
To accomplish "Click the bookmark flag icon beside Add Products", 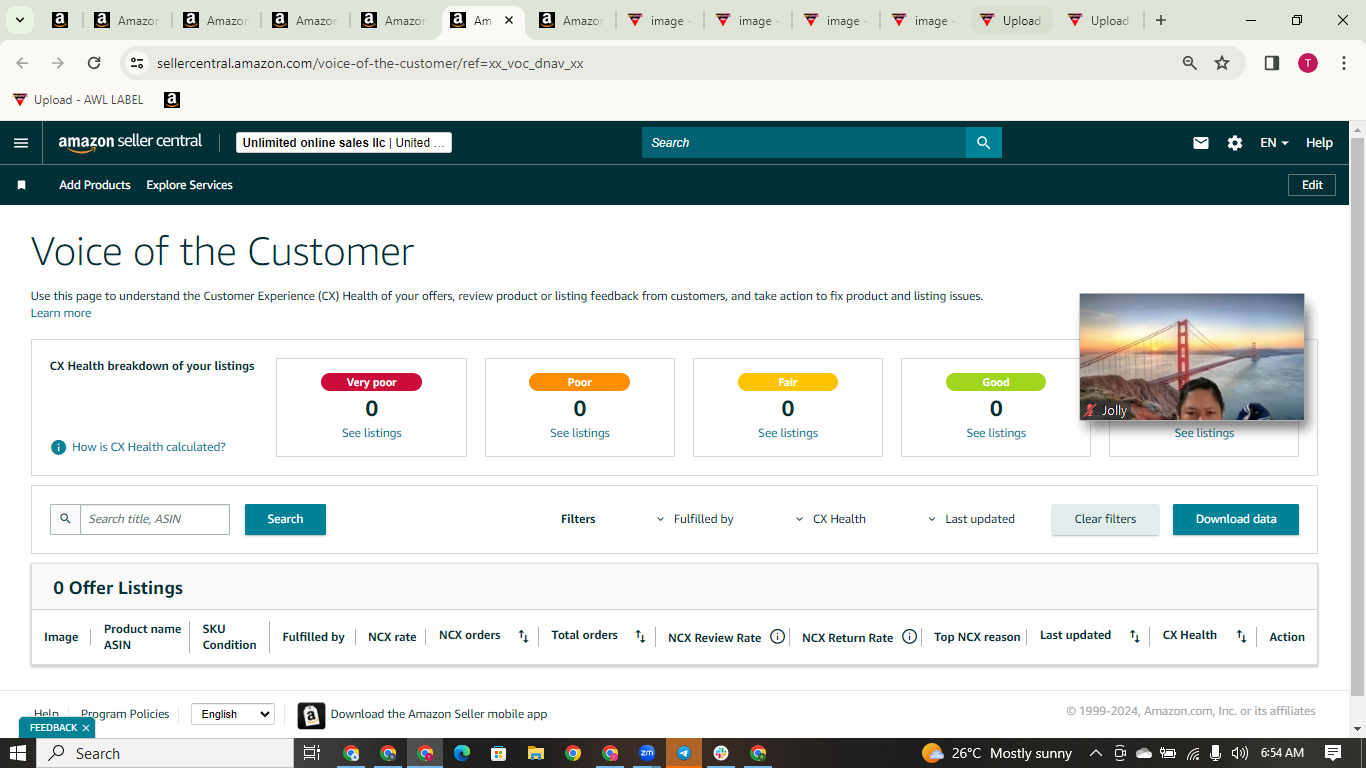I will [21, 185].
